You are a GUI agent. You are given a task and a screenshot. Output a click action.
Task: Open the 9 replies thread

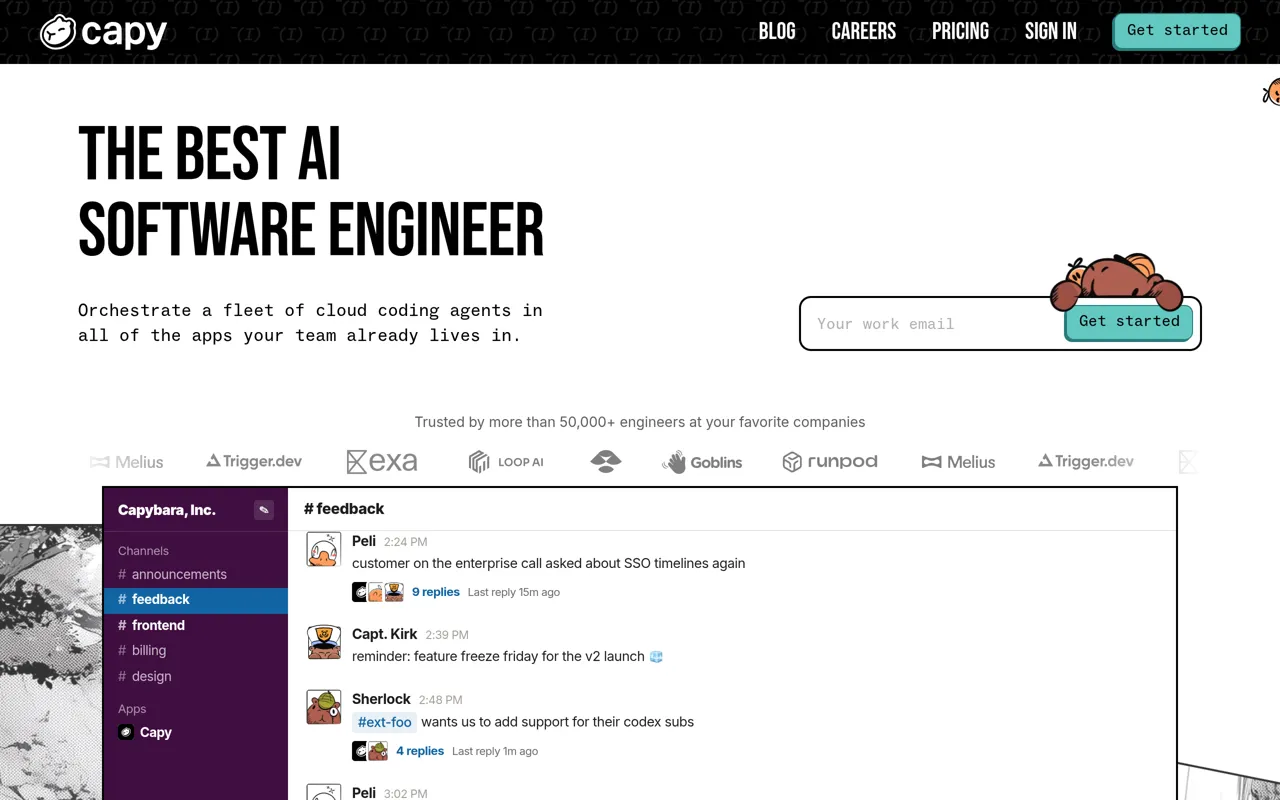tap(436, 592)
